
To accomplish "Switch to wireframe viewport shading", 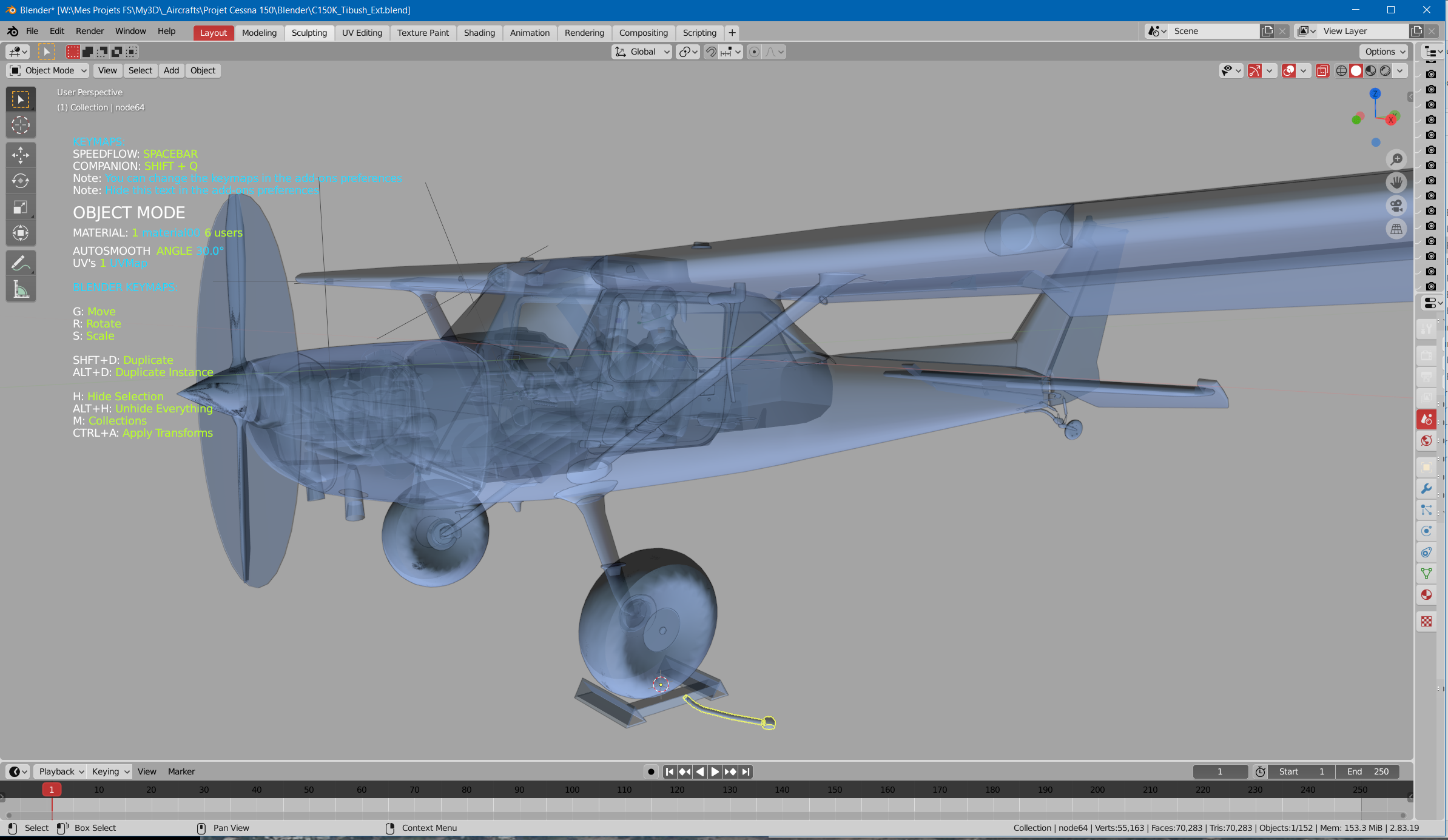I will (x=1341, y=71).
